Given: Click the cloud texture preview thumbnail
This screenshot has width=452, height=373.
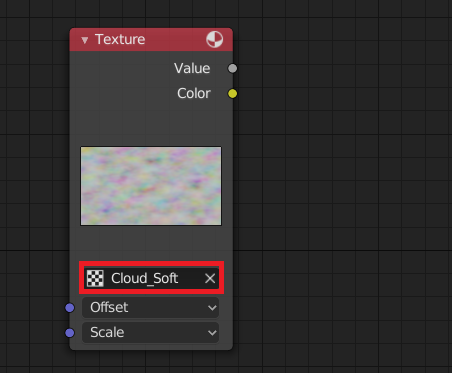Looking at the screenshot, I should point(151,186).
